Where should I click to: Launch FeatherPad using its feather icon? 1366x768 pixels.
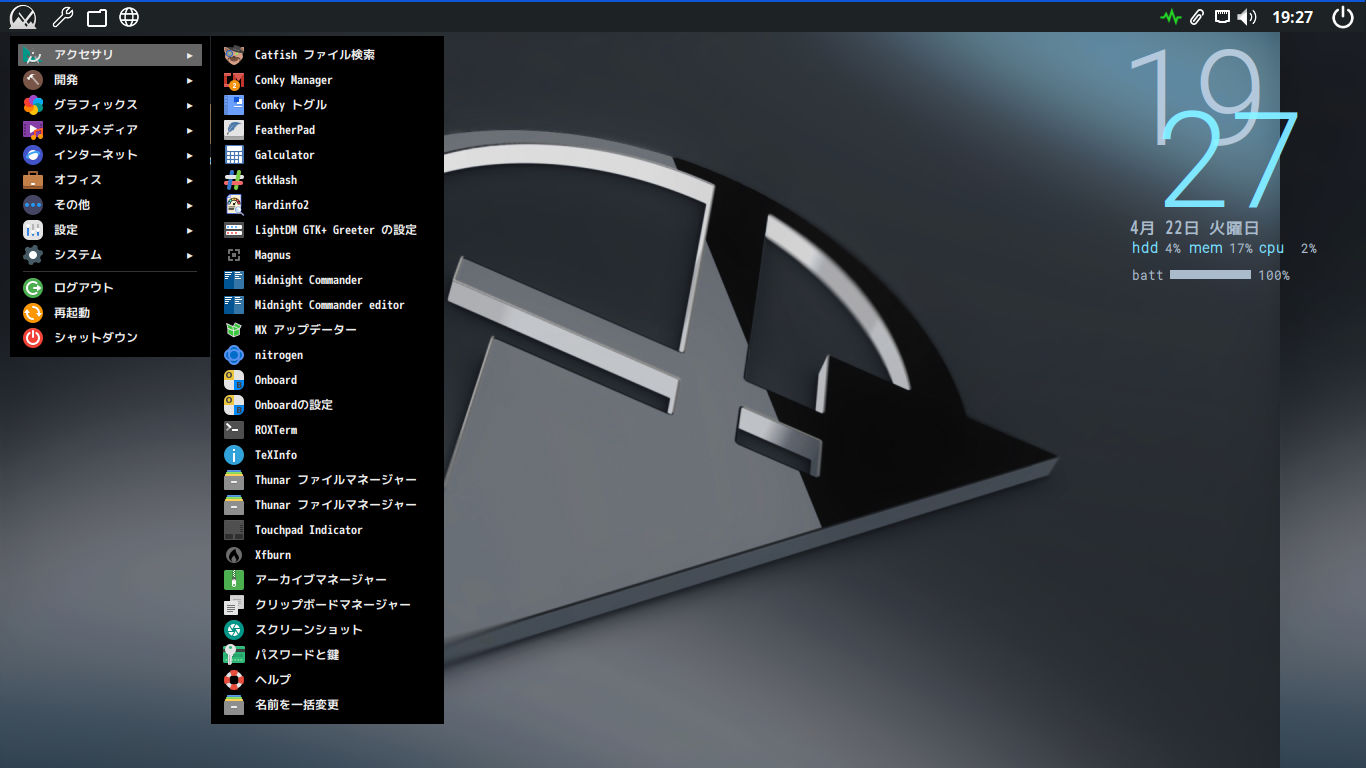coord(234,130)
